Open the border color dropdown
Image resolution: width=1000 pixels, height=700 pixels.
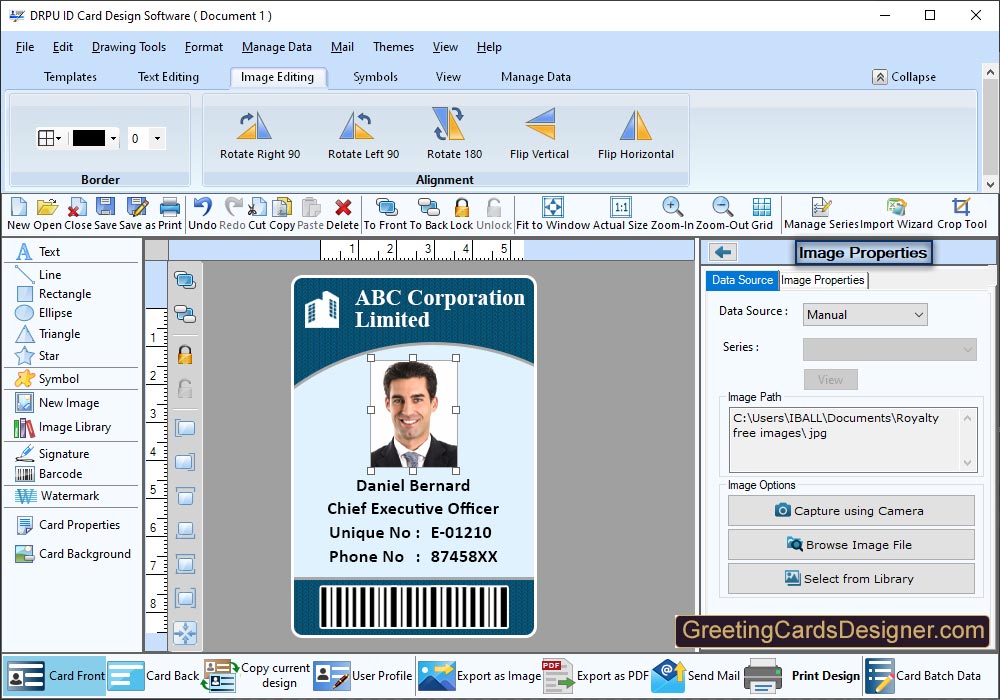(x=114, y=138)
